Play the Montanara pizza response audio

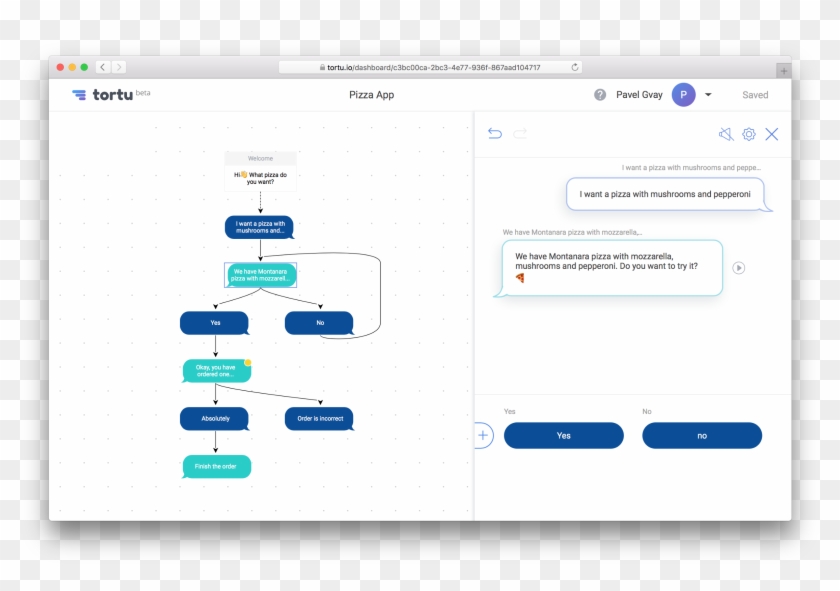click(x=738, y=268)
